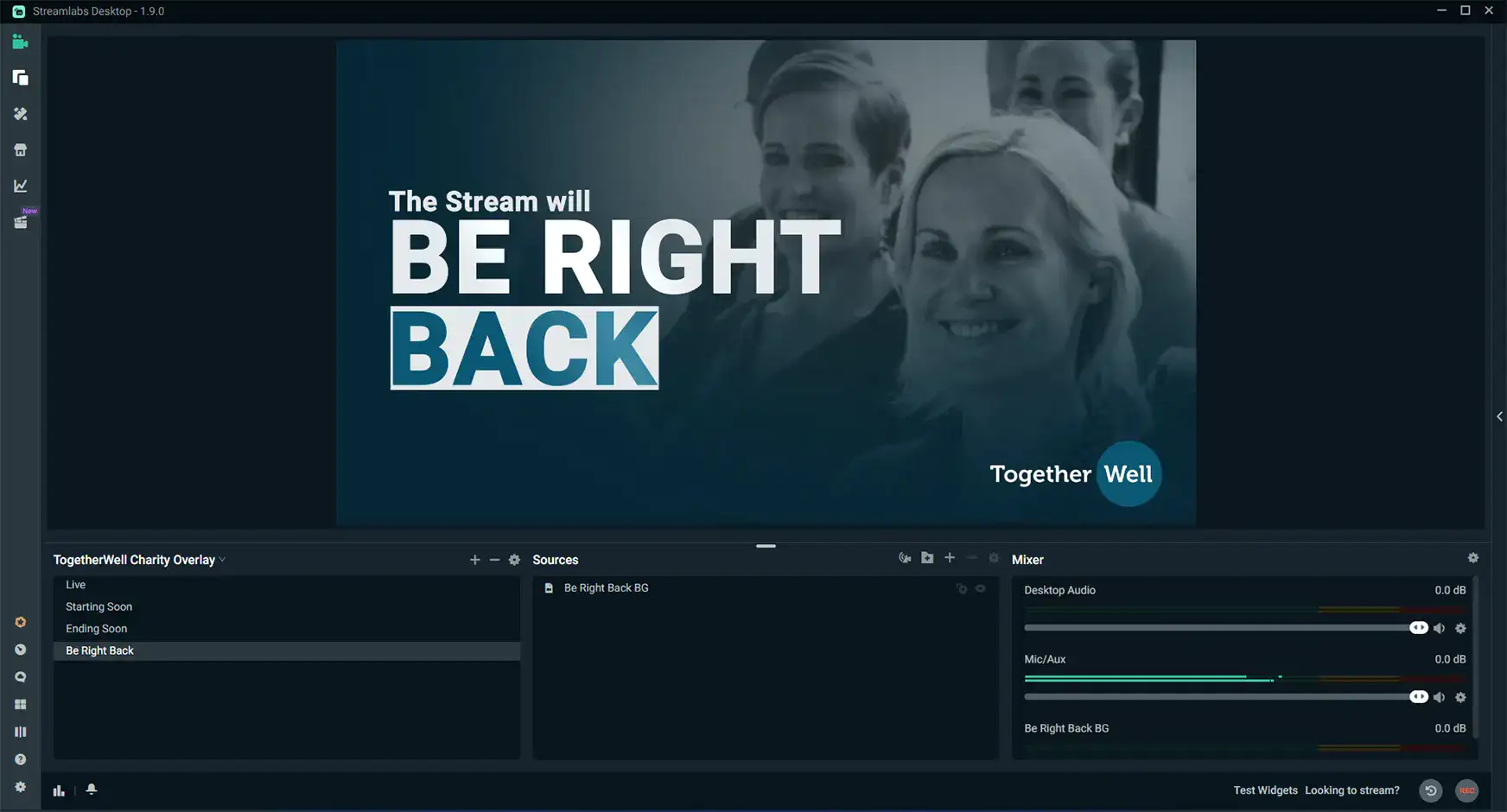This screenshot has width=1507, height=812.
Task: Hide the Be Right Back BG source
Action: [981, 588]
